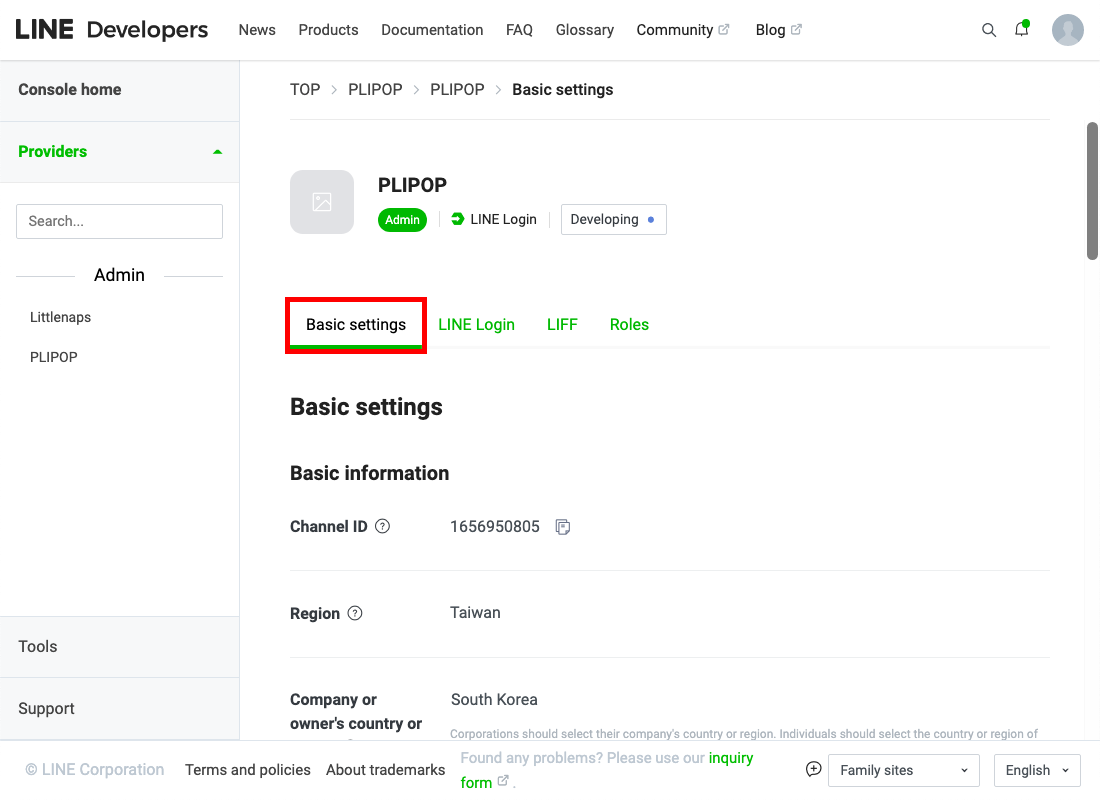Click first PLIPOP breadcrumb link
Viewport: 1100px width, 800px height.
coord(375,90)
